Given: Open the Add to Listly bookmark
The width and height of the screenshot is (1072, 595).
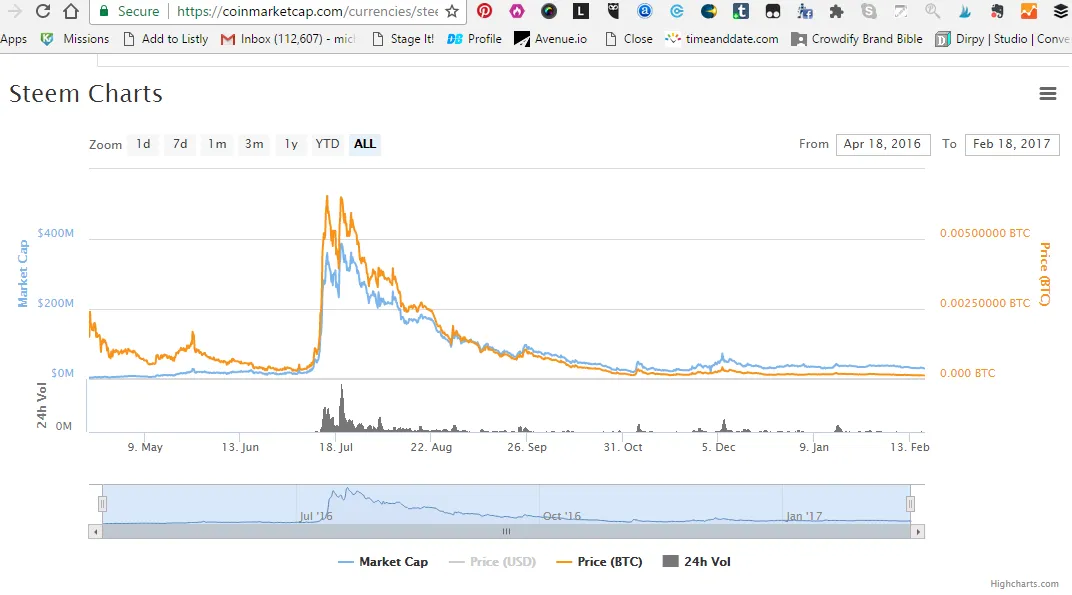Looking at the screenshot, I should [x=165, y=39].
